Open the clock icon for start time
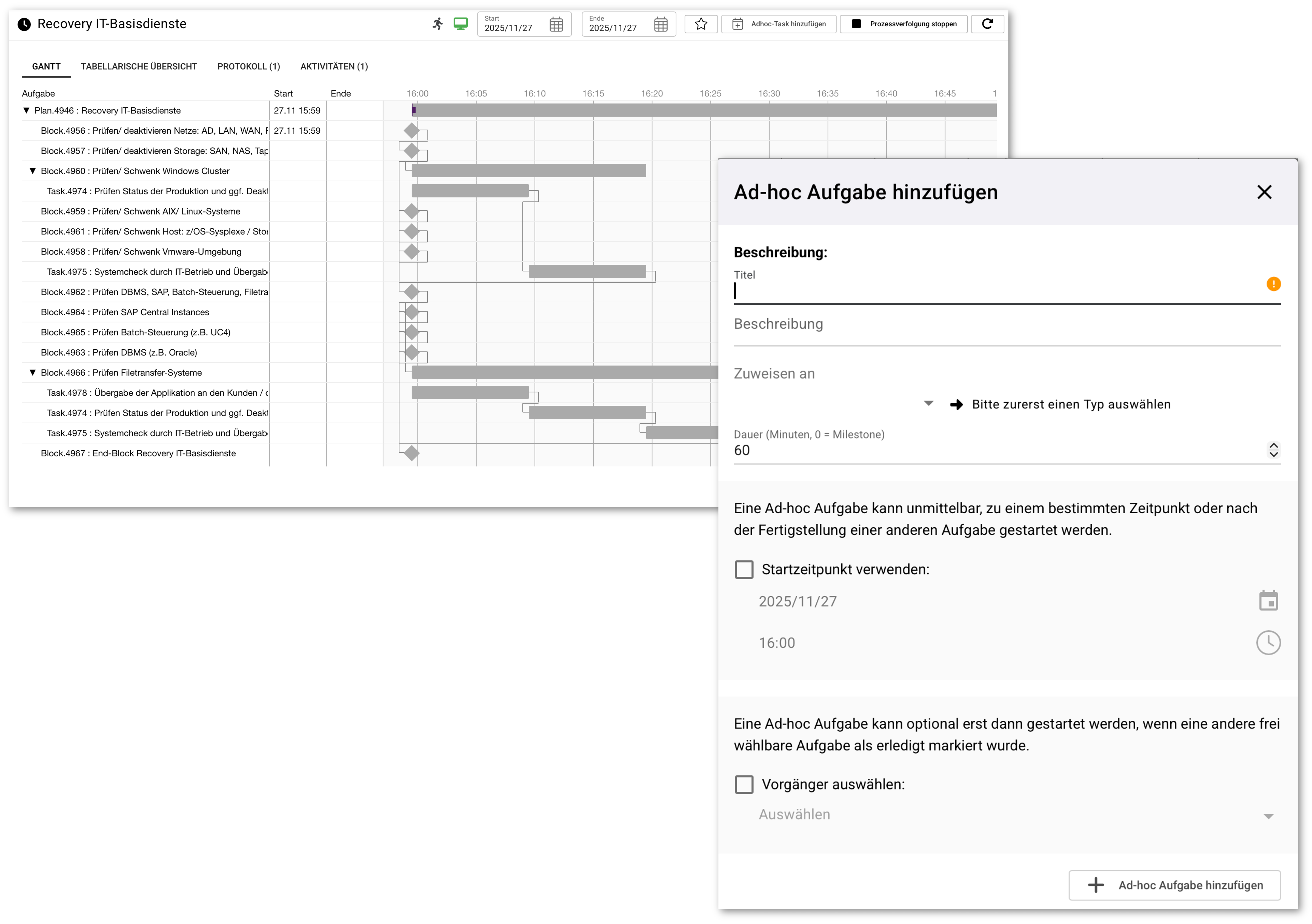1312x924 pixels. pos(1268,643)
